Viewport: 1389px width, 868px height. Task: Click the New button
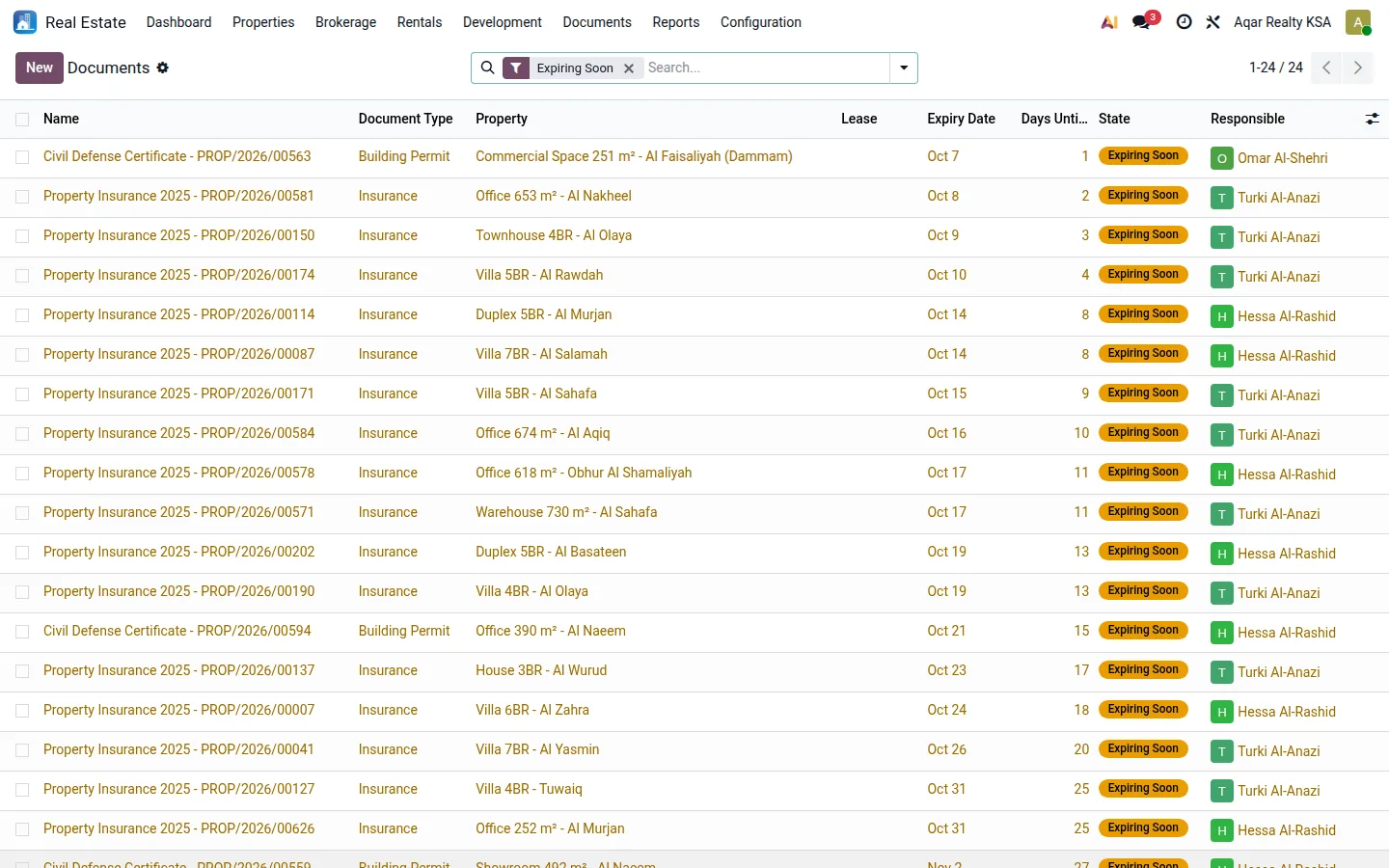pos(40,68)
